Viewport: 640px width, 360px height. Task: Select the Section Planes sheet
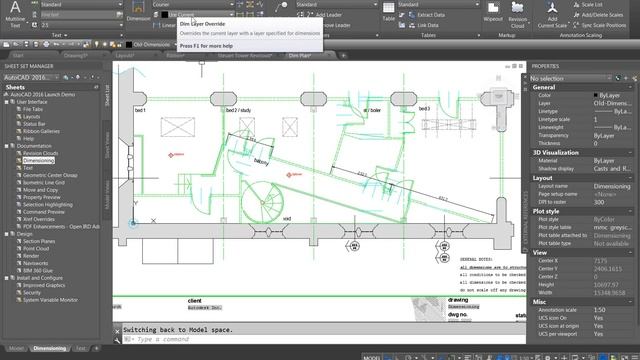pos(39,241)
